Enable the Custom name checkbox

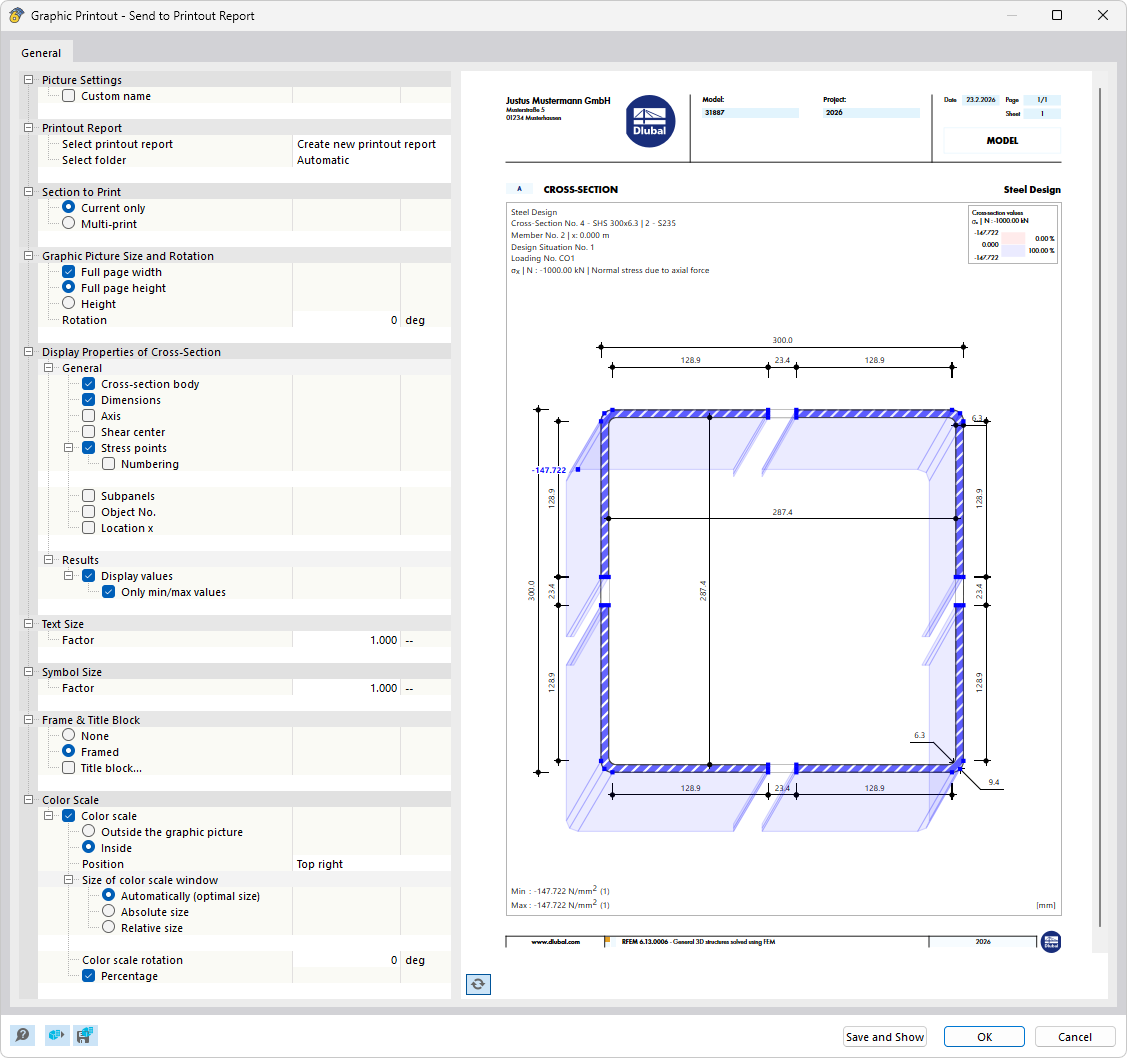coord(67,95)
